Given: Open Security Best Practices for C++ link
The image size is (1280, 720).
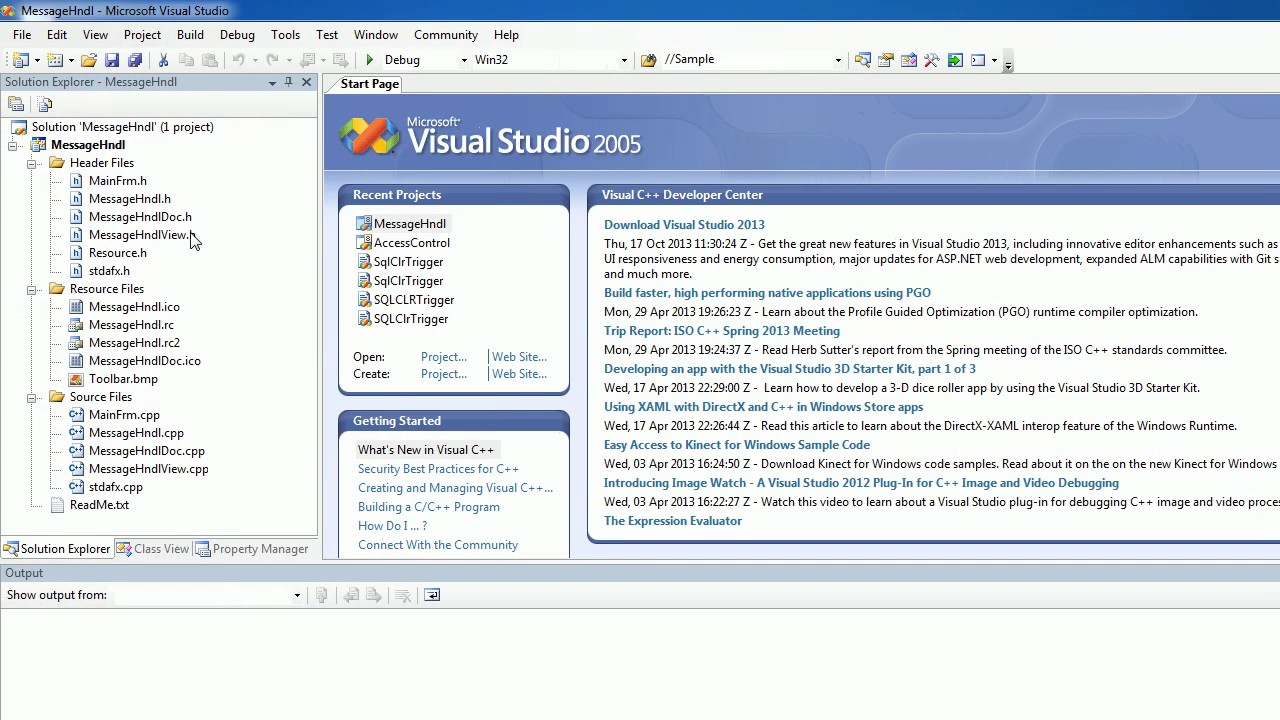Looking at the screenshot, I should pos(438,469).
